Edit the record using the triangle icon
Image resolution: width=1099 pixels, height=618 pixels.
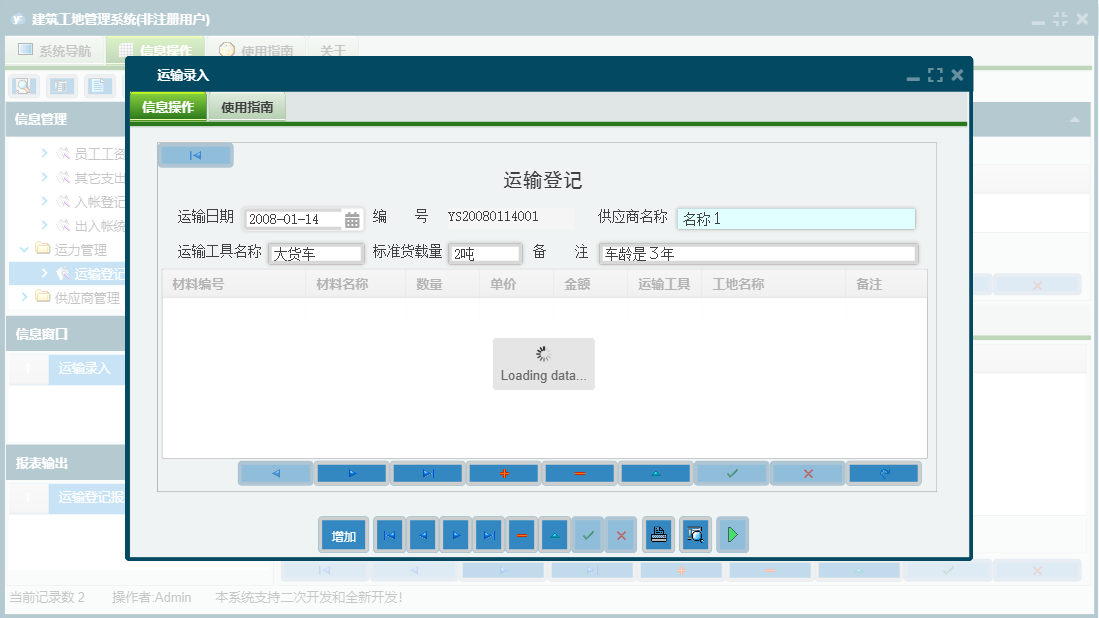pos(554,534)
